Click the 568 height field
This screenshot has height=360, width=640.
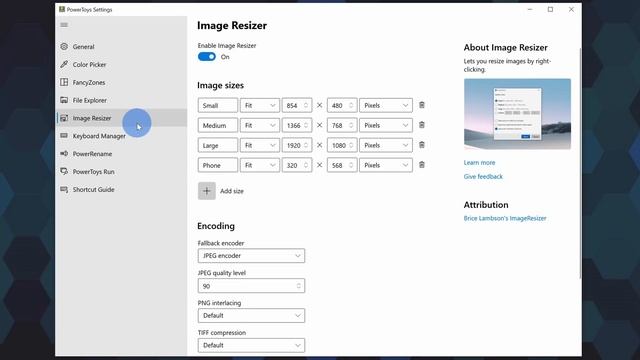342,165
